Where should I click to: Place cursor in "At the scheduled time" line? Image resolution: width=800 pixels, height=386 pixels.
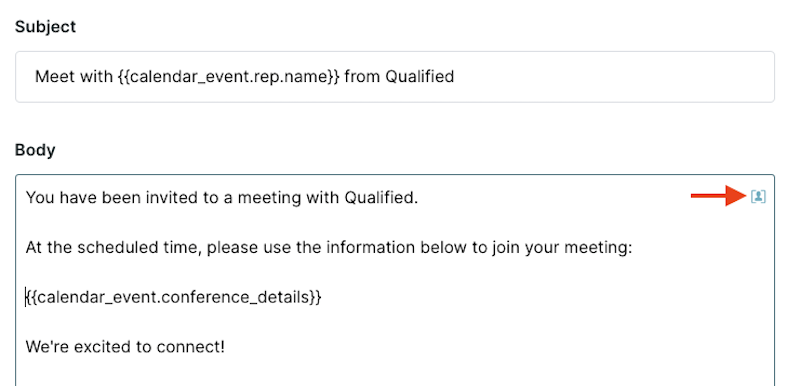(329, 247)
